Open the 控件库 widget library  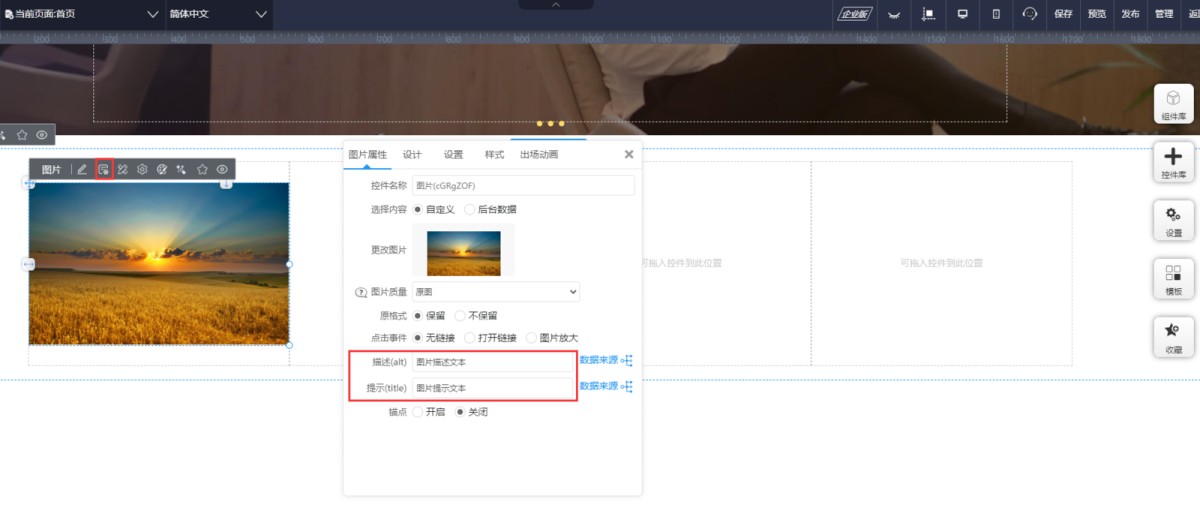tap(1173, 162)
